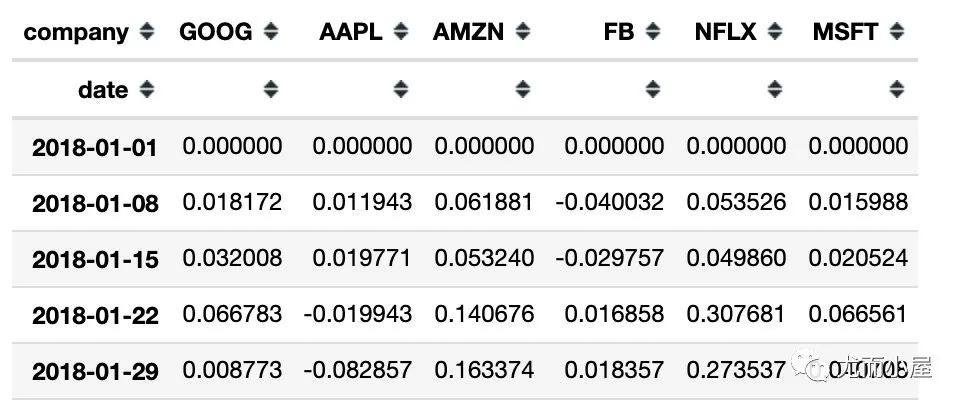Click FB value -0.040032

coord(609,203)
